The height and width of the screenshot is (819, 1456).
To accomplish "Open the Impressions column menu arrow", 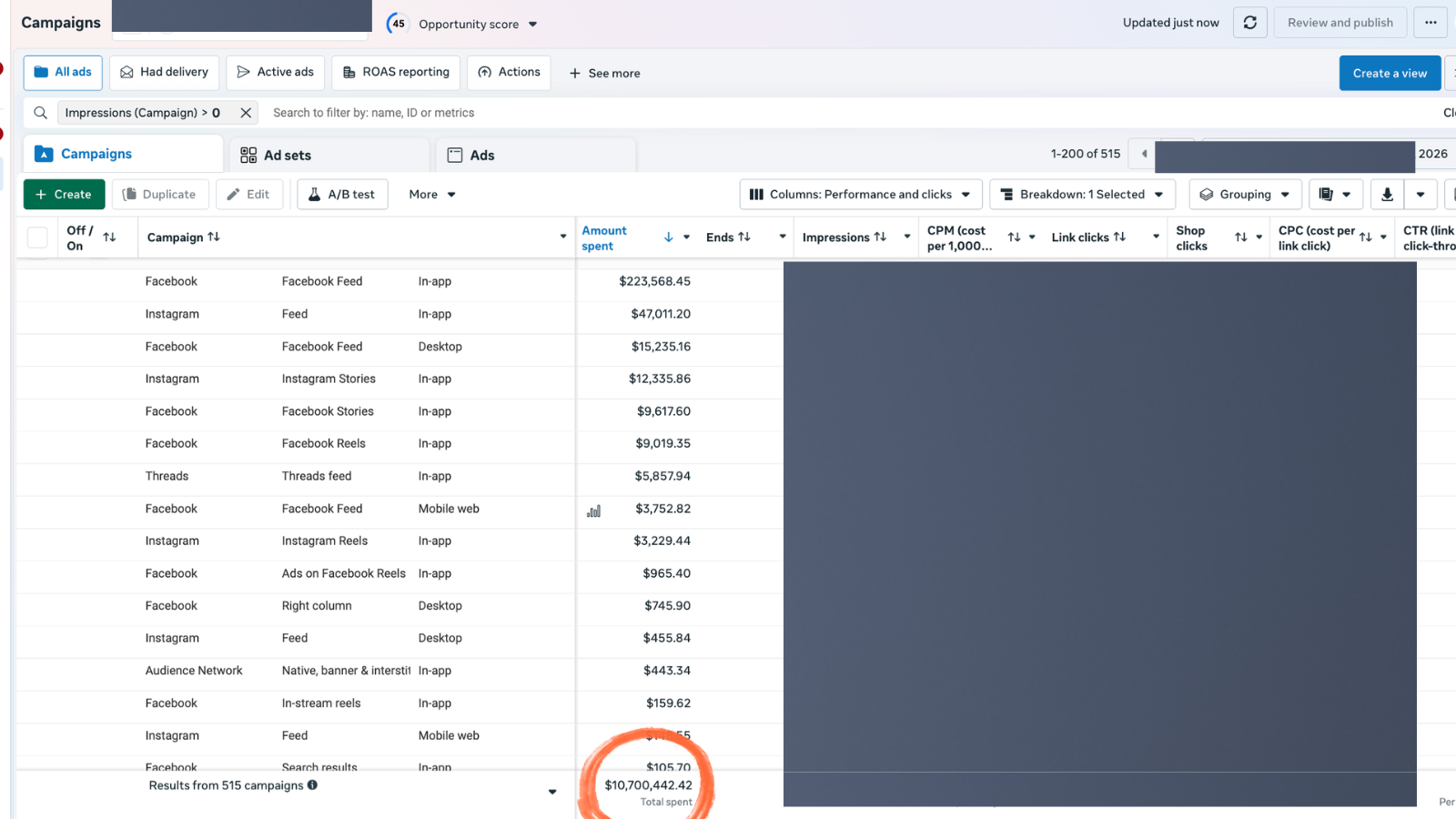I will tap(907, 237).
